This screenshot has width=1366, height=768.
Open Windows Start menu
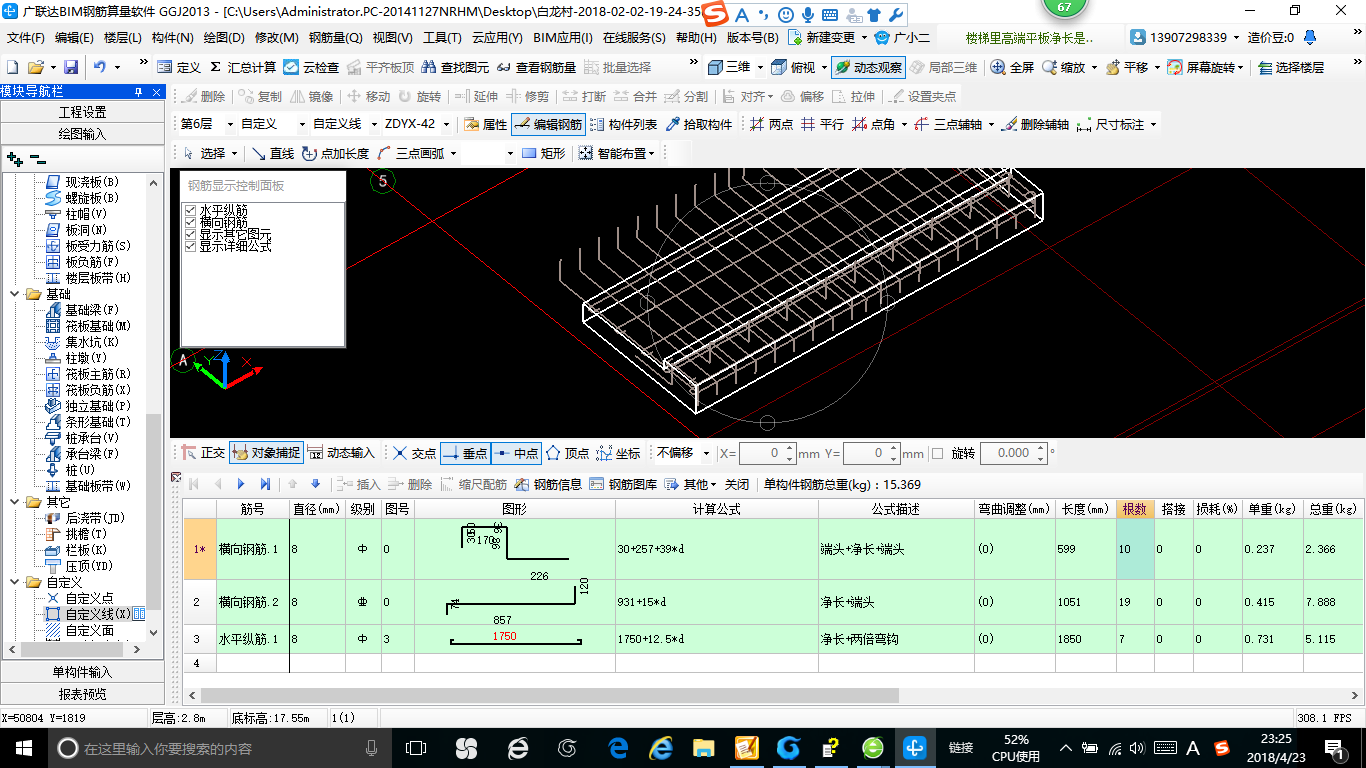point(23,747)
